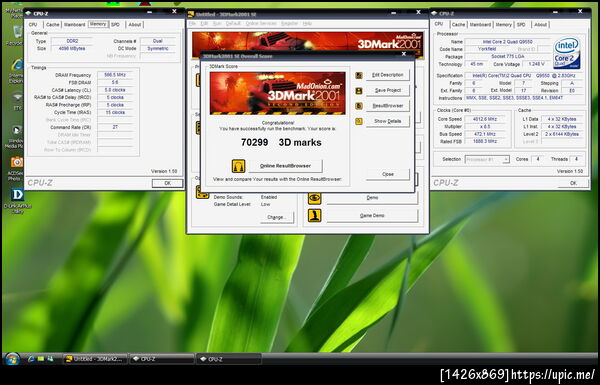The width and height of the screenshot is (600, 385).
Task: Click the Rated FSB value in right CPU-Z
Action: click(x=485, y=142)
